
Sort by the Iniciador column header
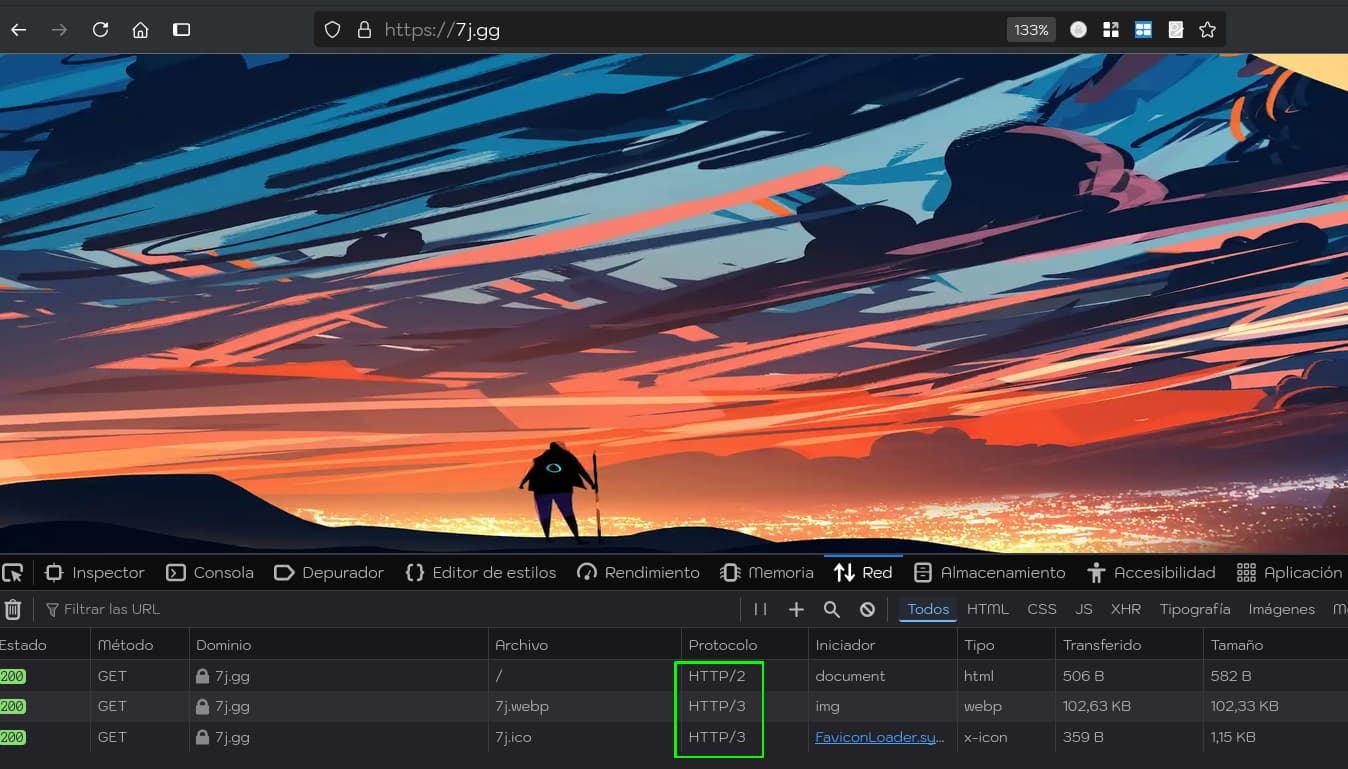click(883, 645)
